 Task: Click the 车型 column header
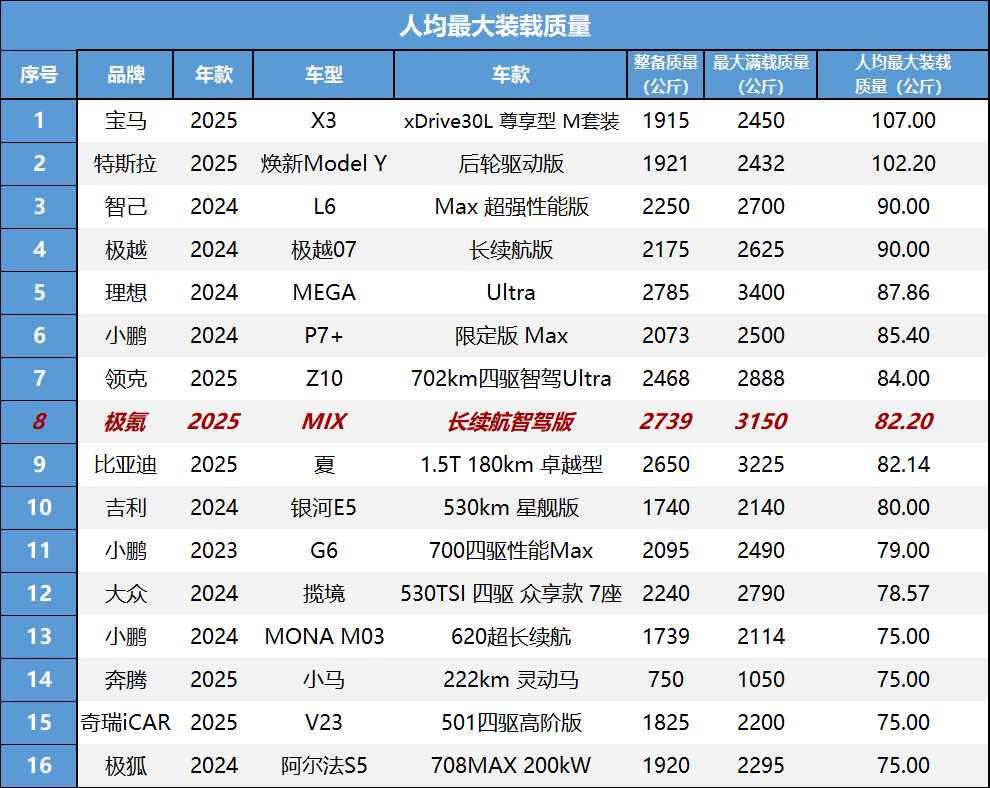[x=323, y=75]
